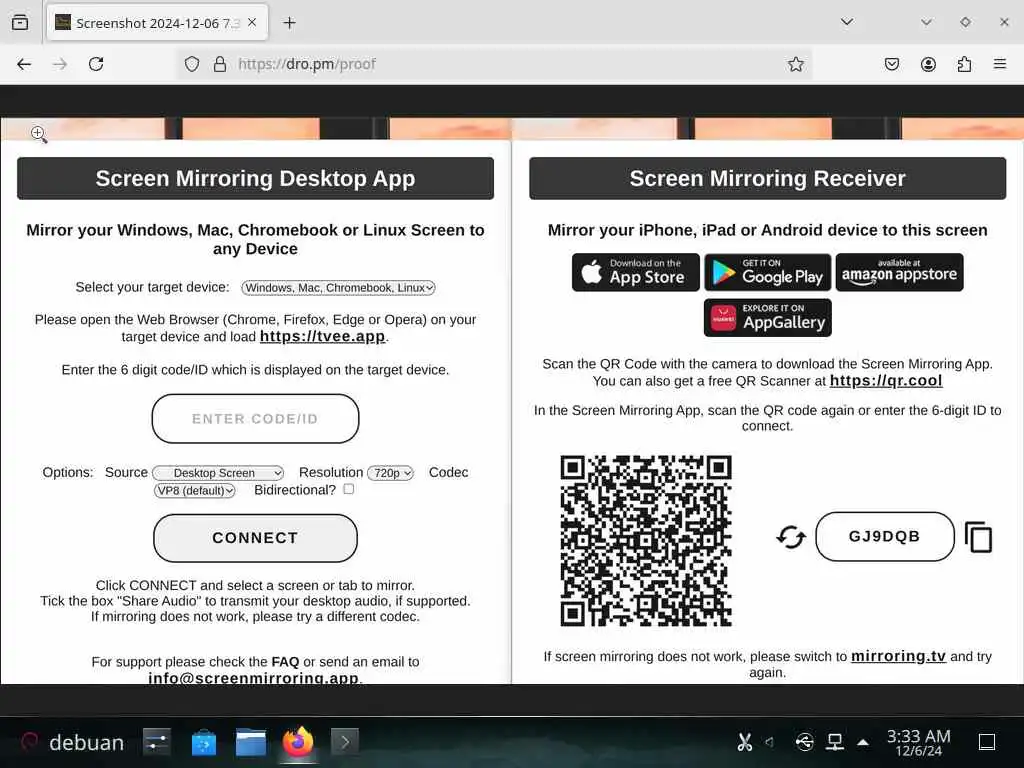Open a new tab with the plus icon
This screenshot has width=1024, height=768.
[289, 23]
